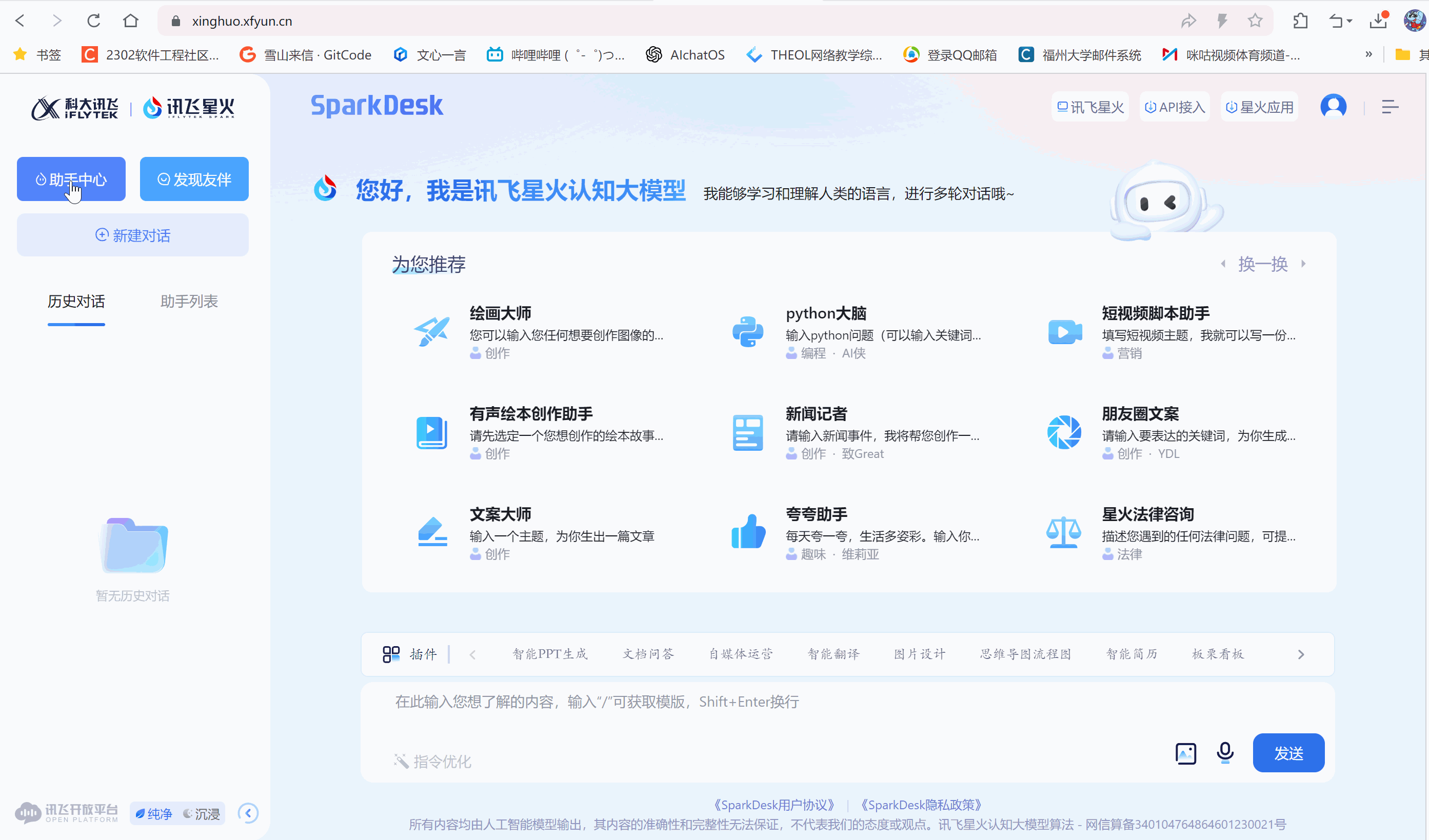Bookmark this page with star icon
1429x840 pixels.
point(1255,21)
